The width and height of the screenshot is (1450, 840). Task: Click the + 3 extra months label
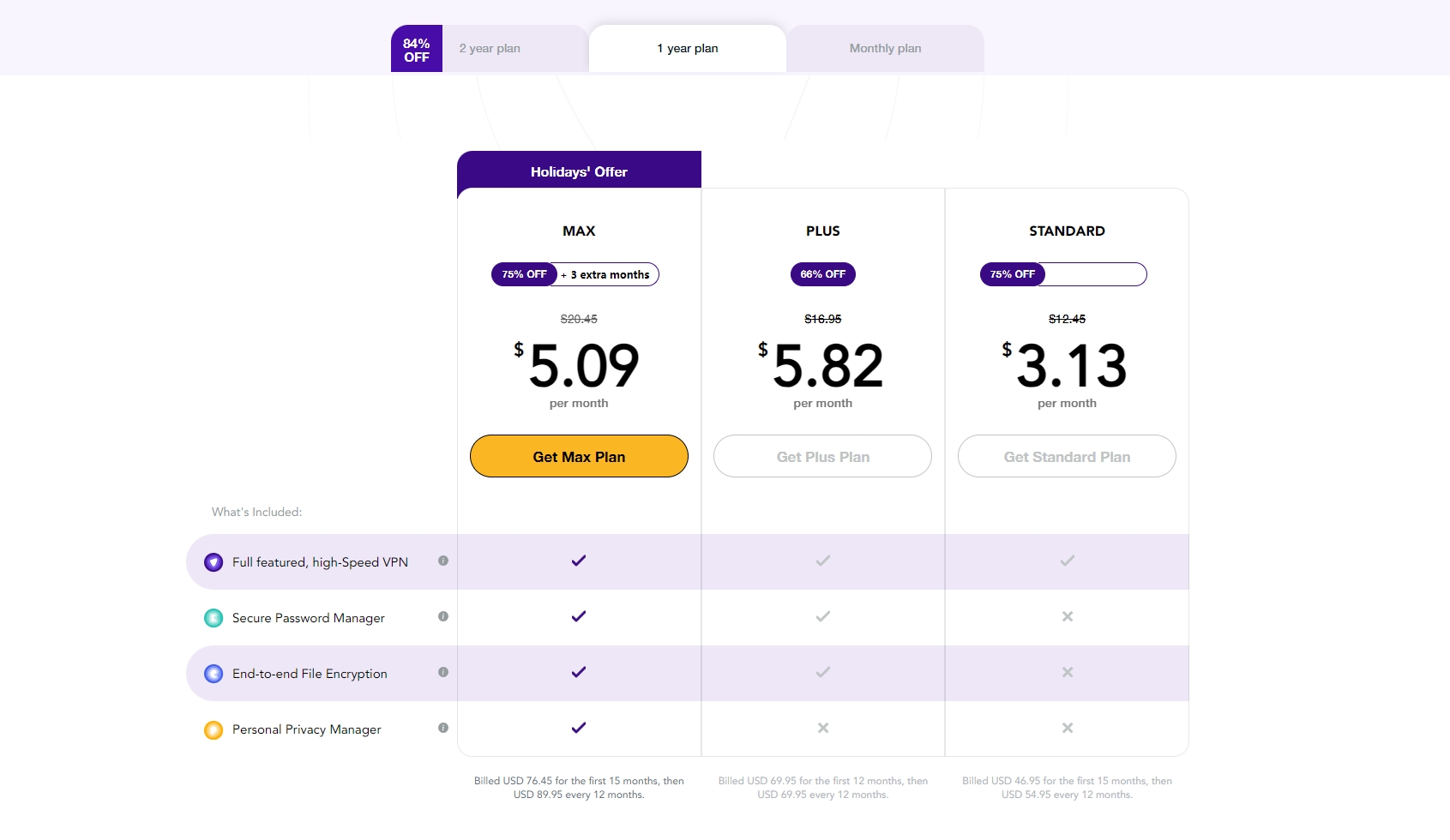pyautogui.click(x=605, y=274)
